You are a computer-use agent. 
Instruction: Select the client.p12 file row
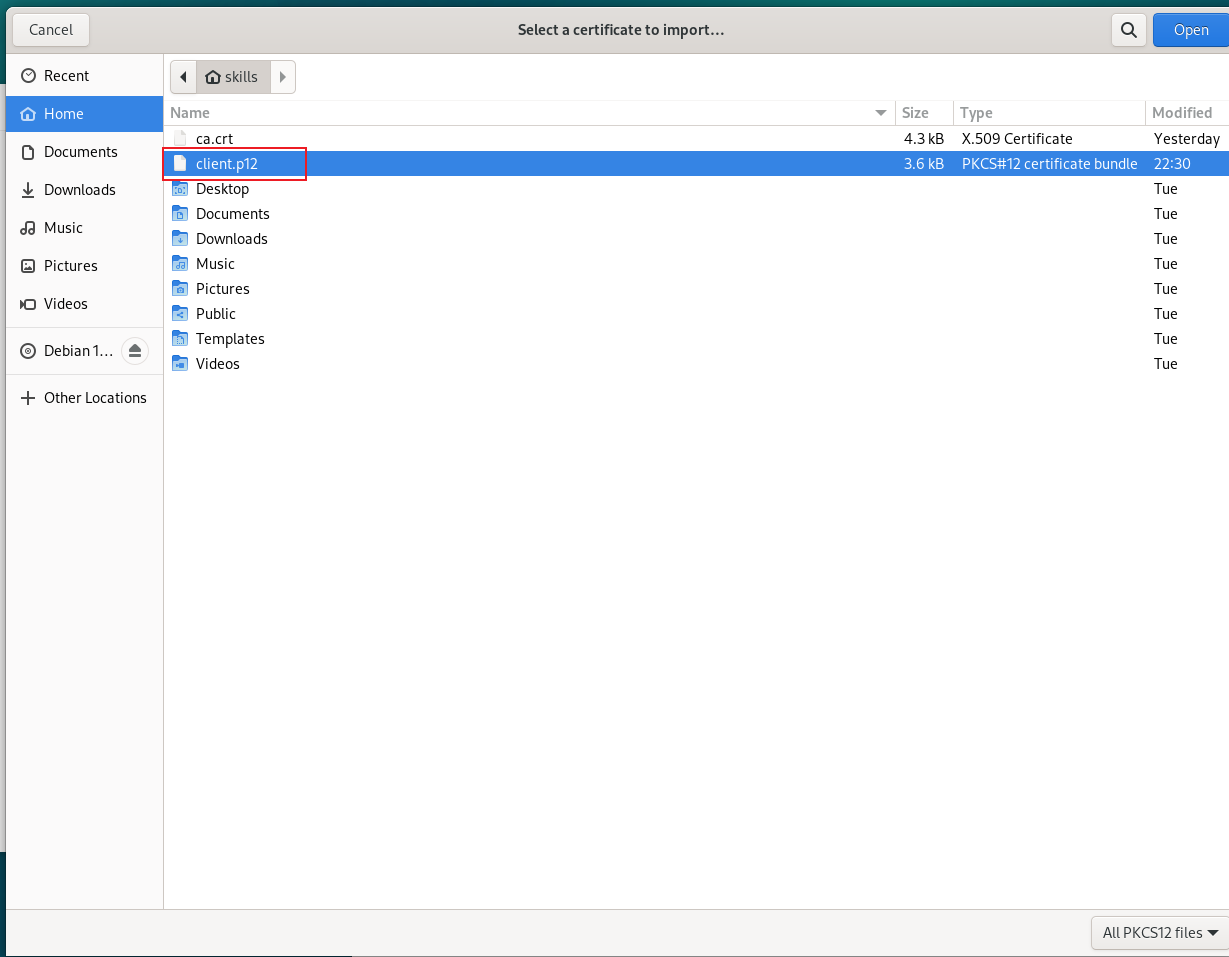point(696,164)
